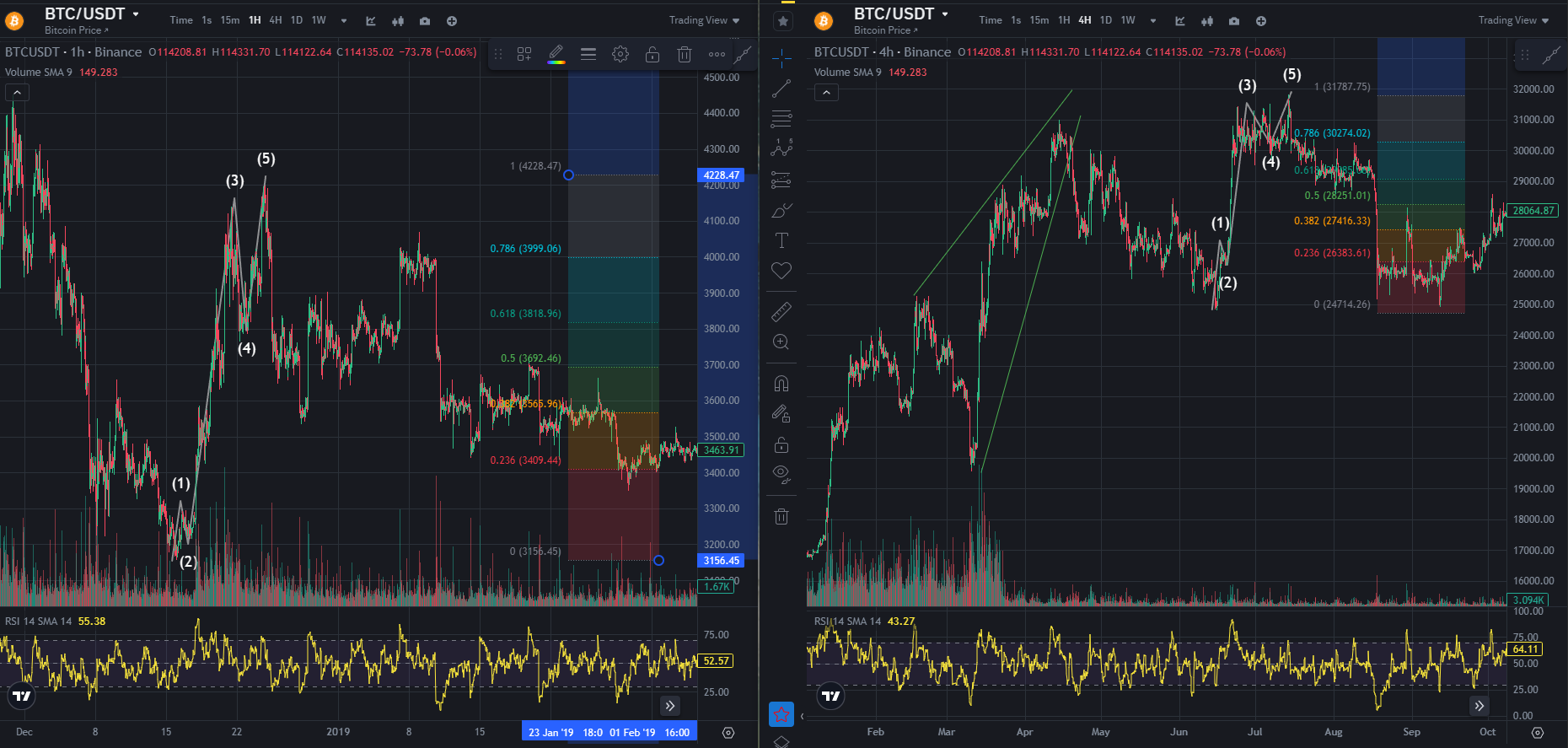Image resolution: width=1568 pixels, height=748 pixels.
Task: Expand more intervals on left chart
Action: [344, 21]
